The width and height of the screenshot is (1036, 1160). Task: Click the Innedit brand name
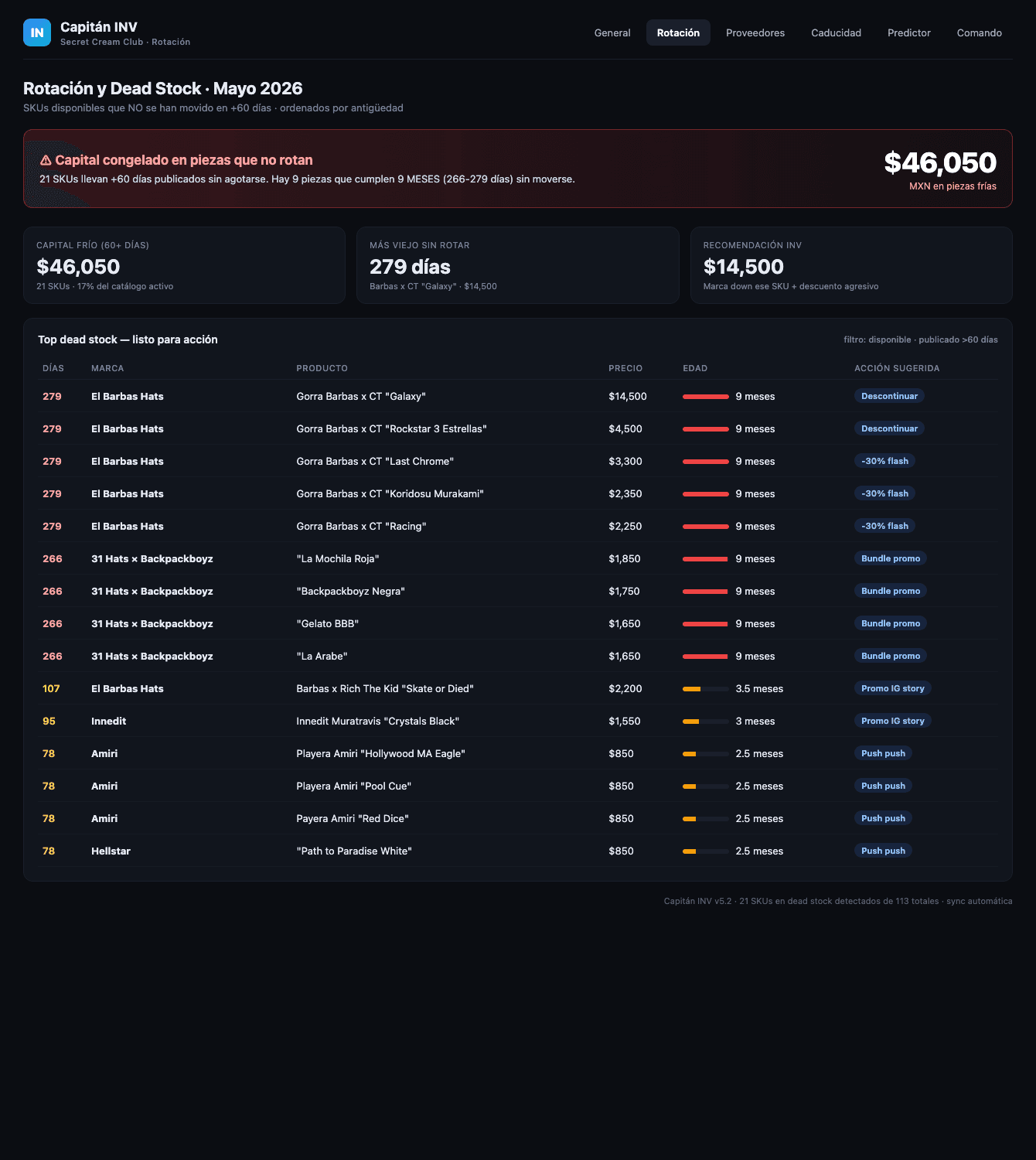pos(108,721)
